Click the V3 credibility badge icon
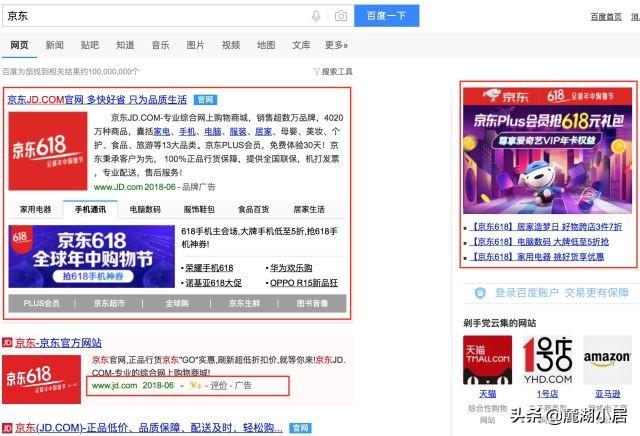 (196, 385)
